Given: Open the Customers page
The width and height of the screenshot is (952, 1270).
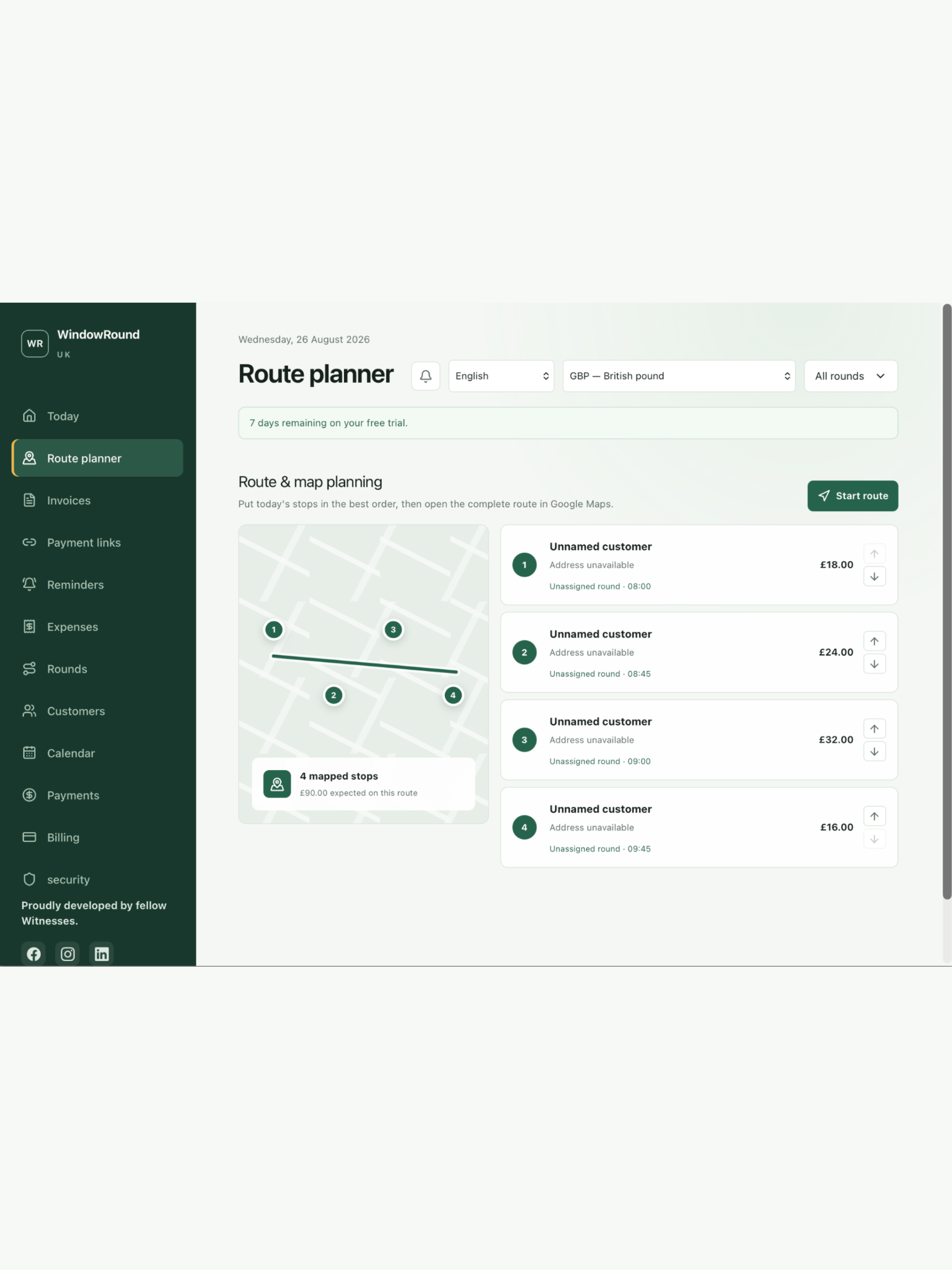Looking at the screenshot, I should pos(97,711).
